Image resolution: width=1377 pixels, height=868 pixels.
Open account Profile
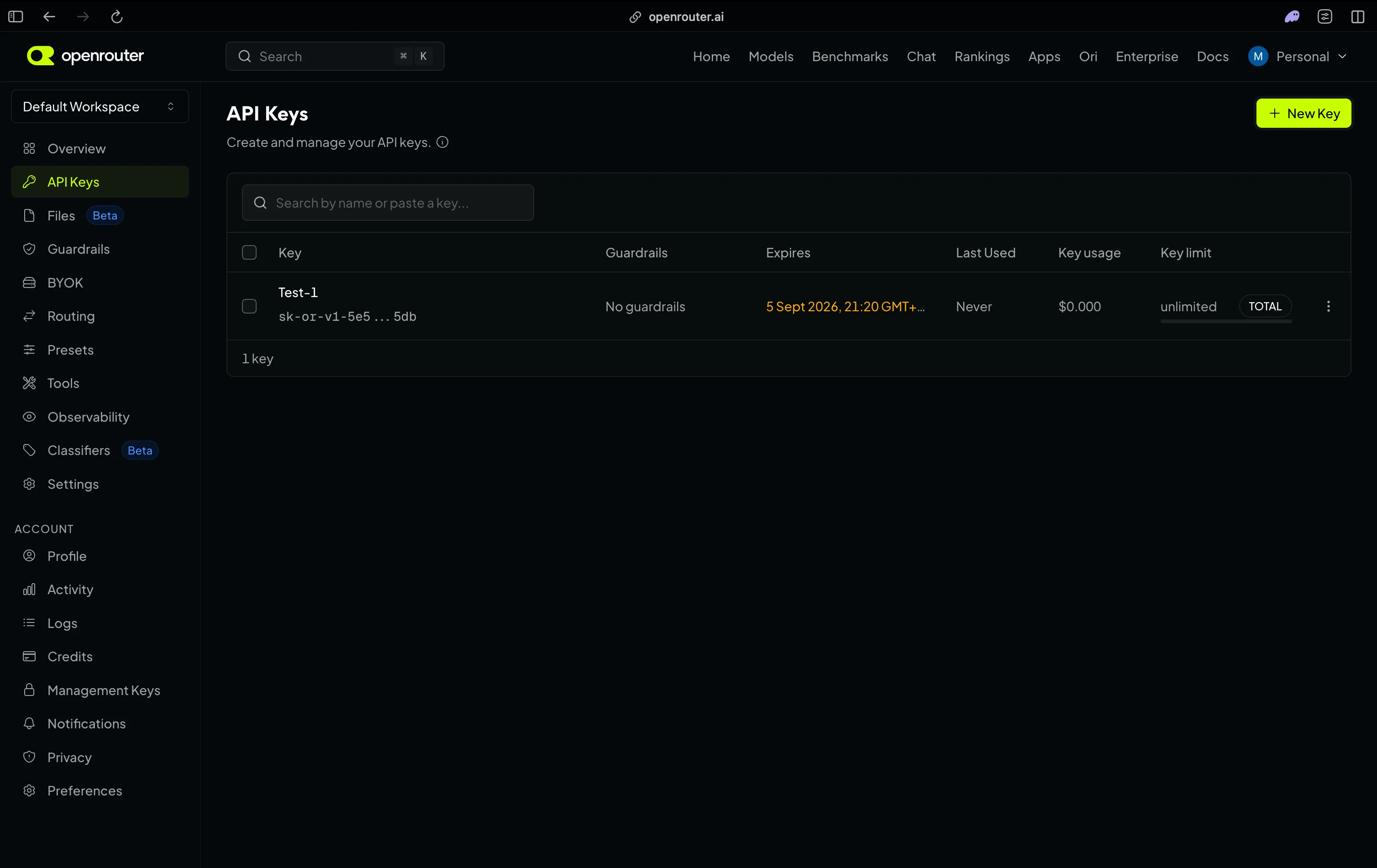coord(100,556)
